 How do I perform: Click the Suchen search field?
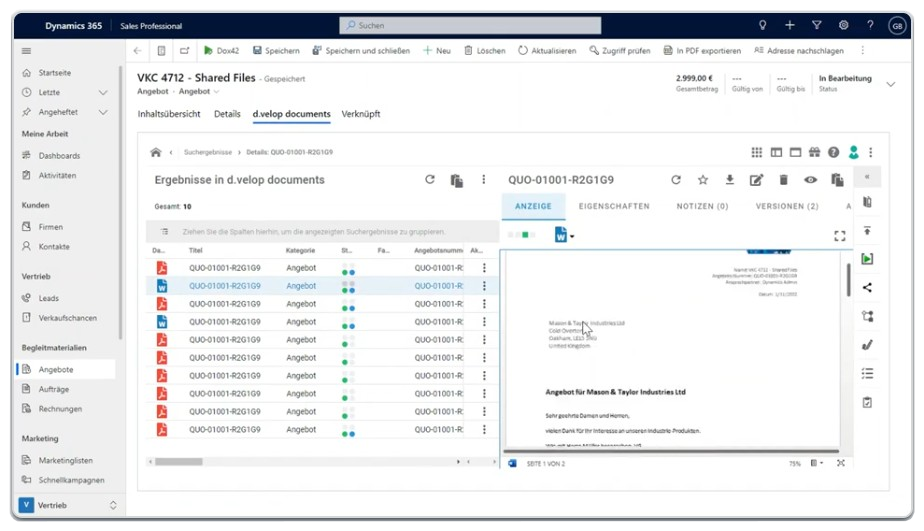coord(470,25)
